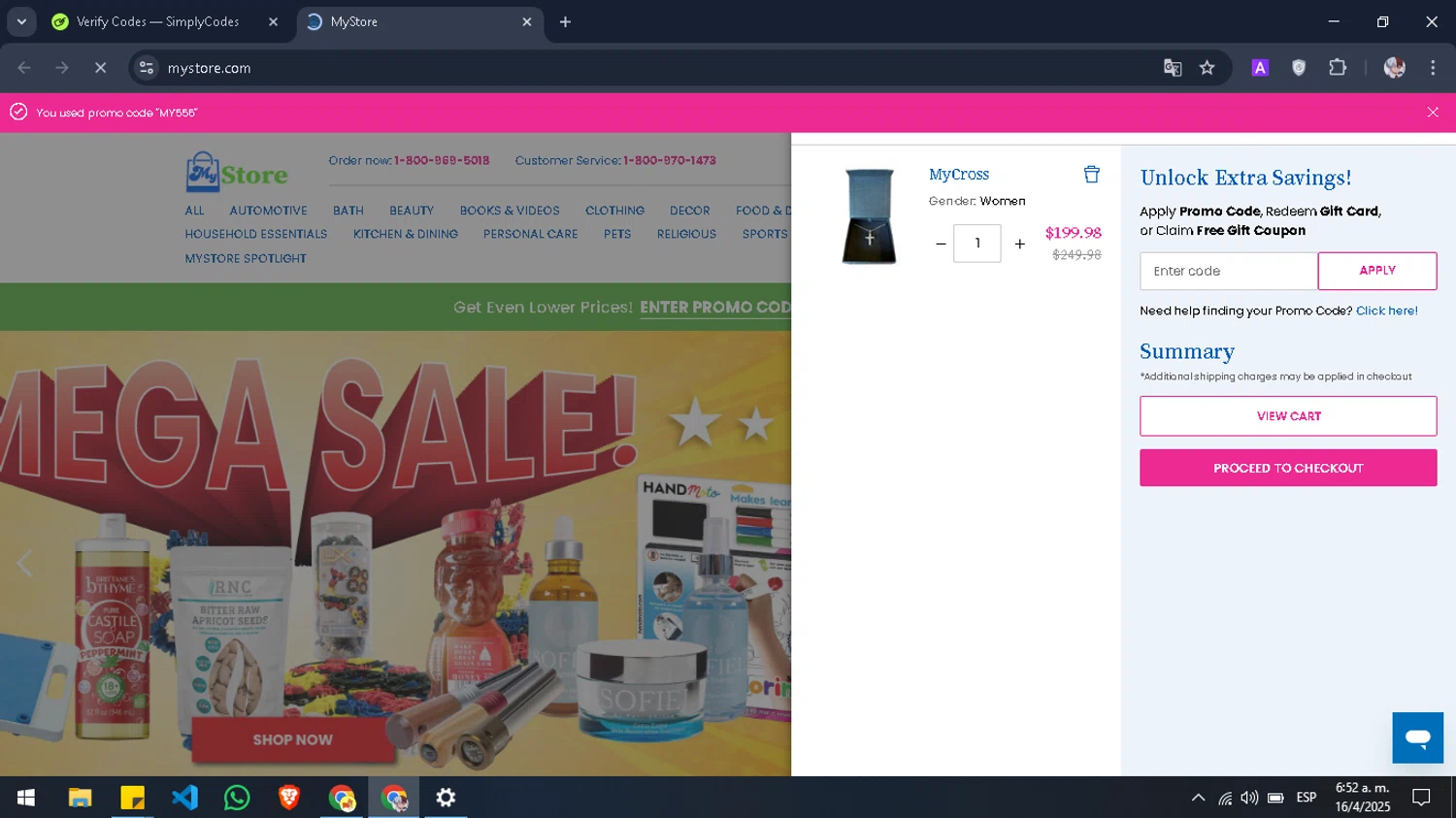Open the RELIGIOUS category
The image size is (1456, 818).
pos(686,234)
